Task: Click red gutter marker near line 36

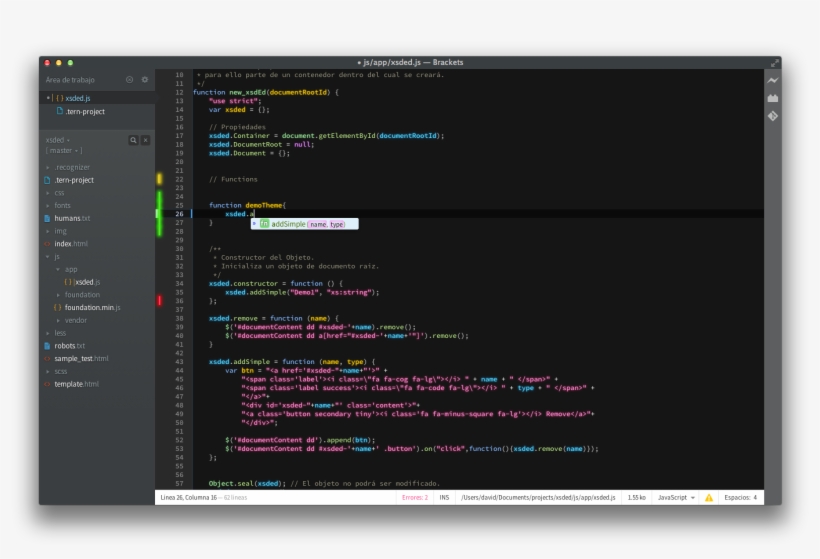Action: click(160, 301)
